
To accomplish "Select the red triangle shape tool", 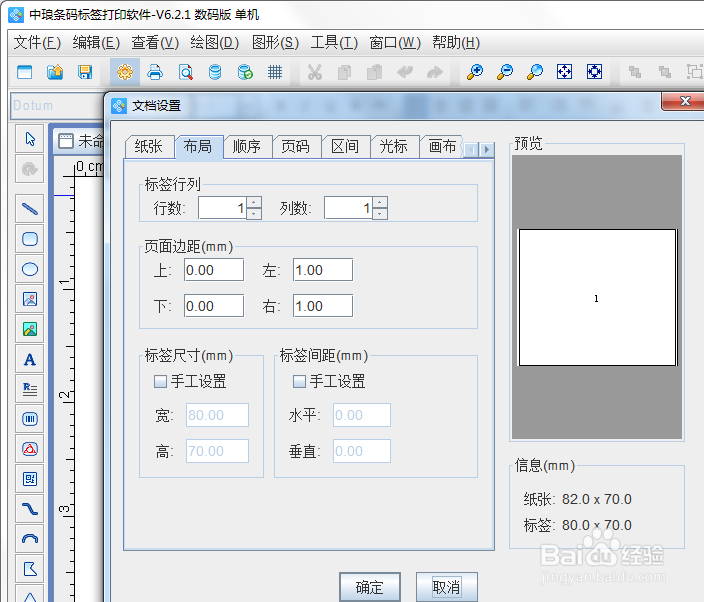I will click(30, 449).
